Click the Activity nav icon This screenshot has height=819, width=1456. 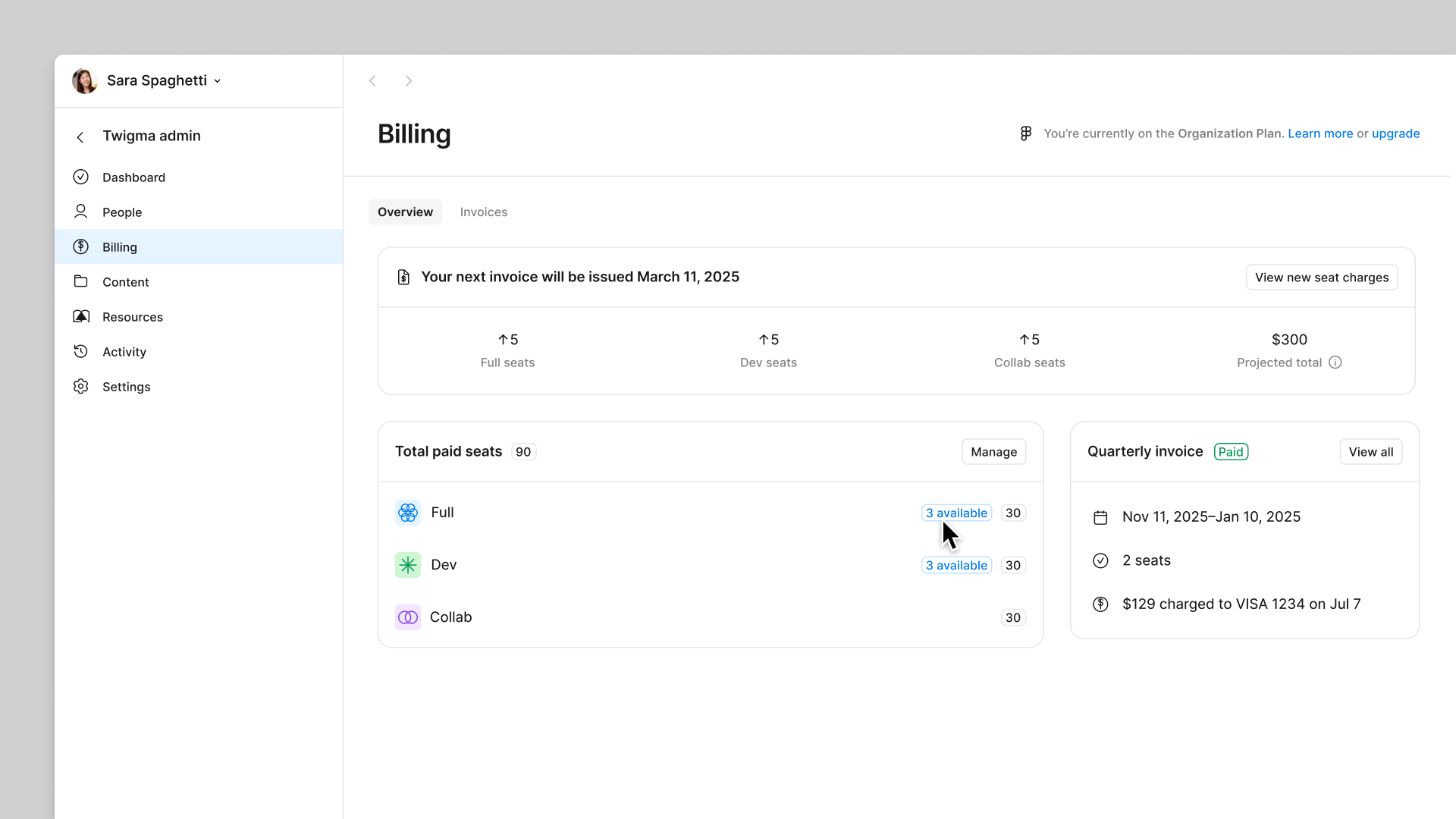point(81,351)
